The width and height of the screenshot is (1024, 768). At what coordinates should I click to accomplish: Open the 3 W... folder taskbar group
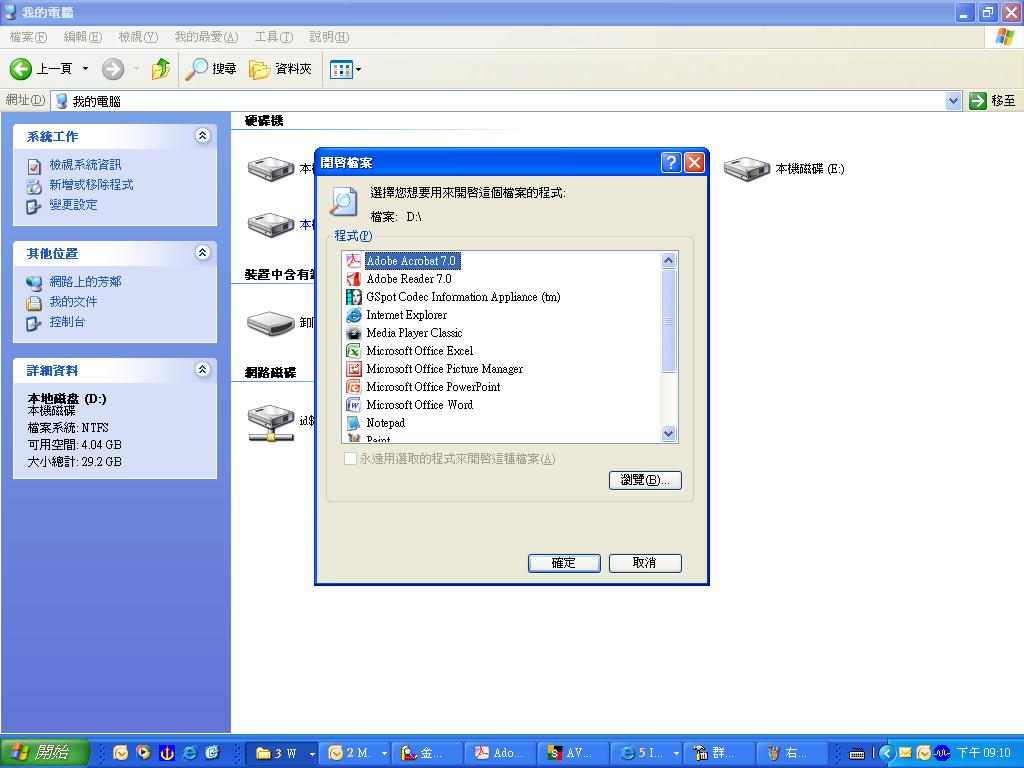pyautogui.click(x=281, y=753)
